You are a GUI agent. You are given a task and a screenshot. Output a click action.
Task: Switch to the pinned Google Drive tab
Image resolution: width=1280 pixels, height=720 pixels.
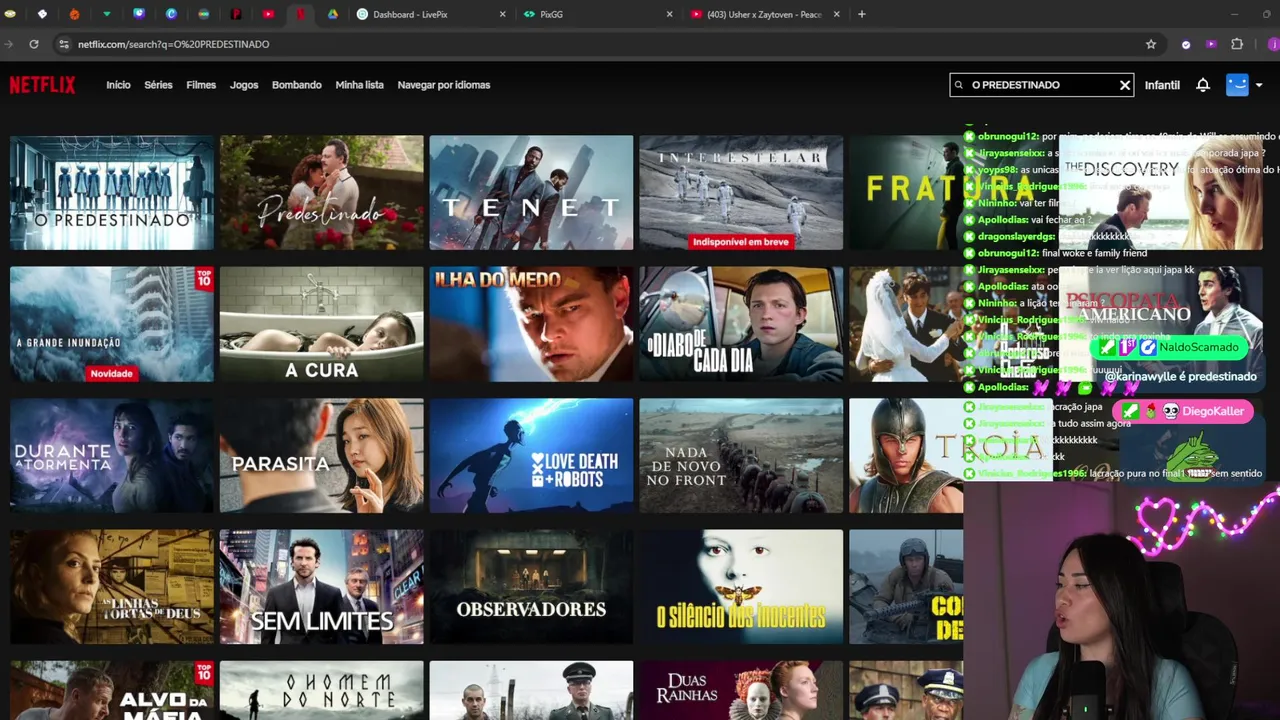click(x=333, y=14)
